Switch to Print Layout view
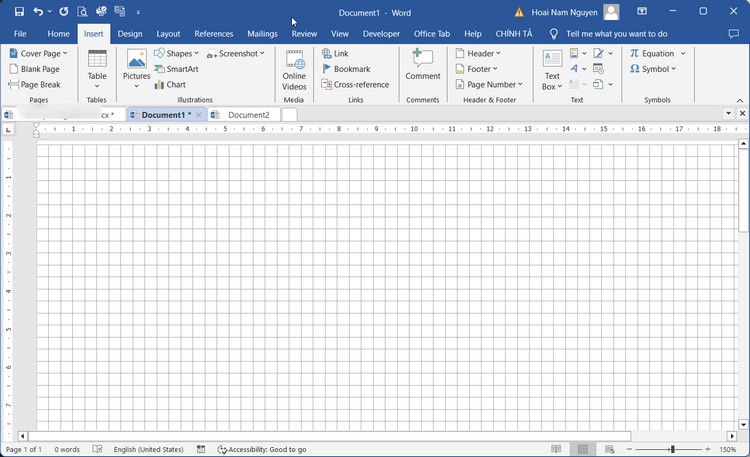 tap(583, 449)
